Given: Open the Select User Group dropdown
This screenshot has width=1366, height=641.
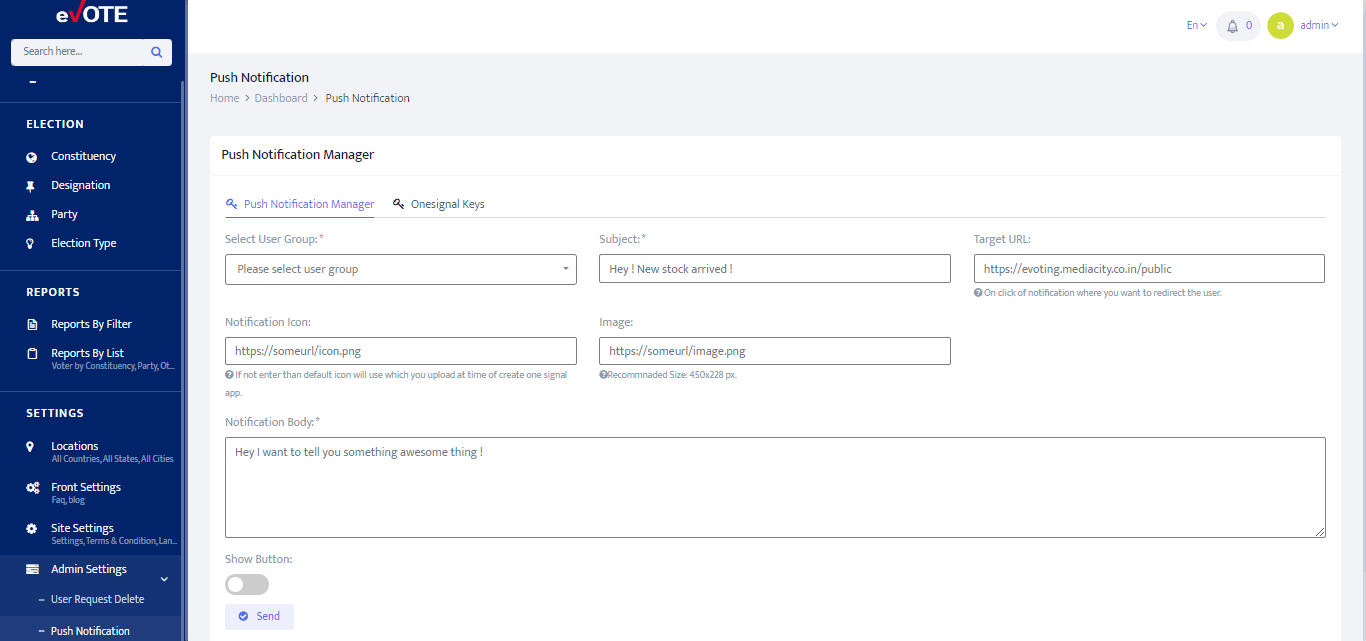Looking at the screenshot, I should pos(400,268).
